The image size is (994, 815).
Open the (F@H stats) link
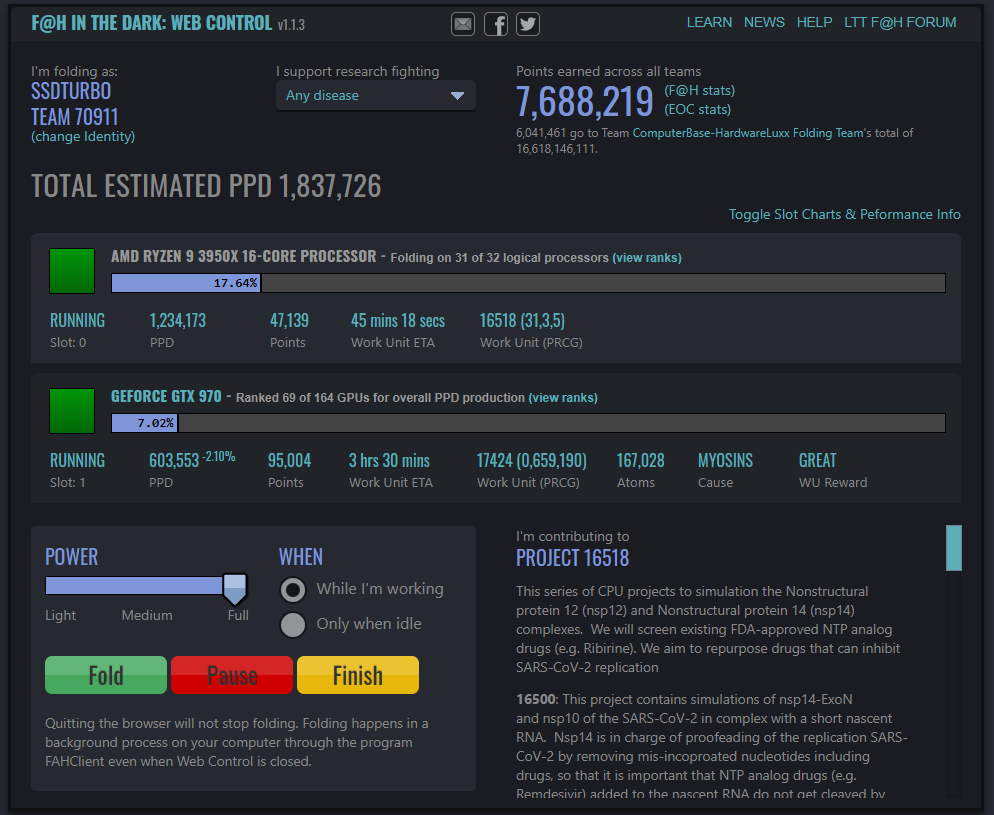tap(700, 90)
